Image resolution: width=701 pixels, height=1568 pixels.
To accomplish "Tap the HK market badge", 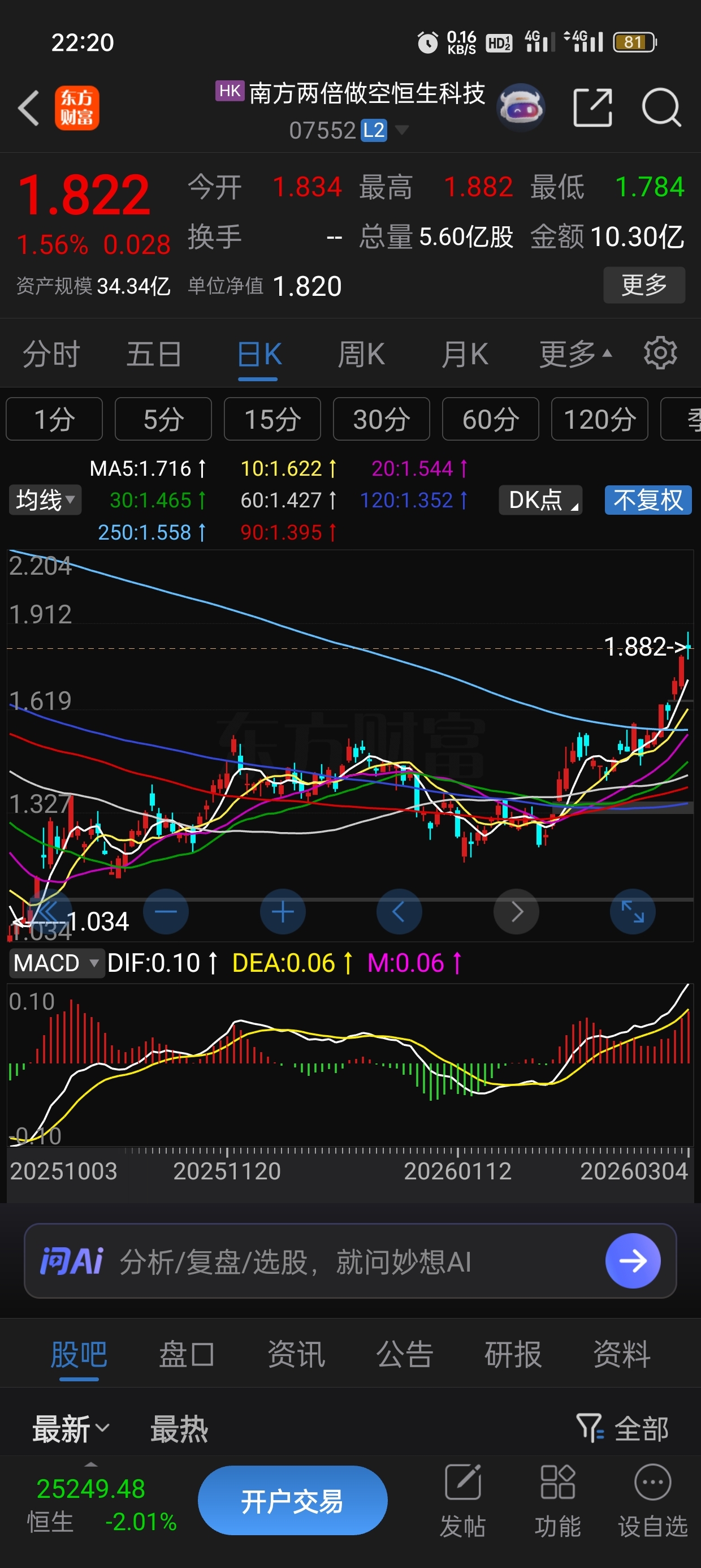I will click(230, 91).
